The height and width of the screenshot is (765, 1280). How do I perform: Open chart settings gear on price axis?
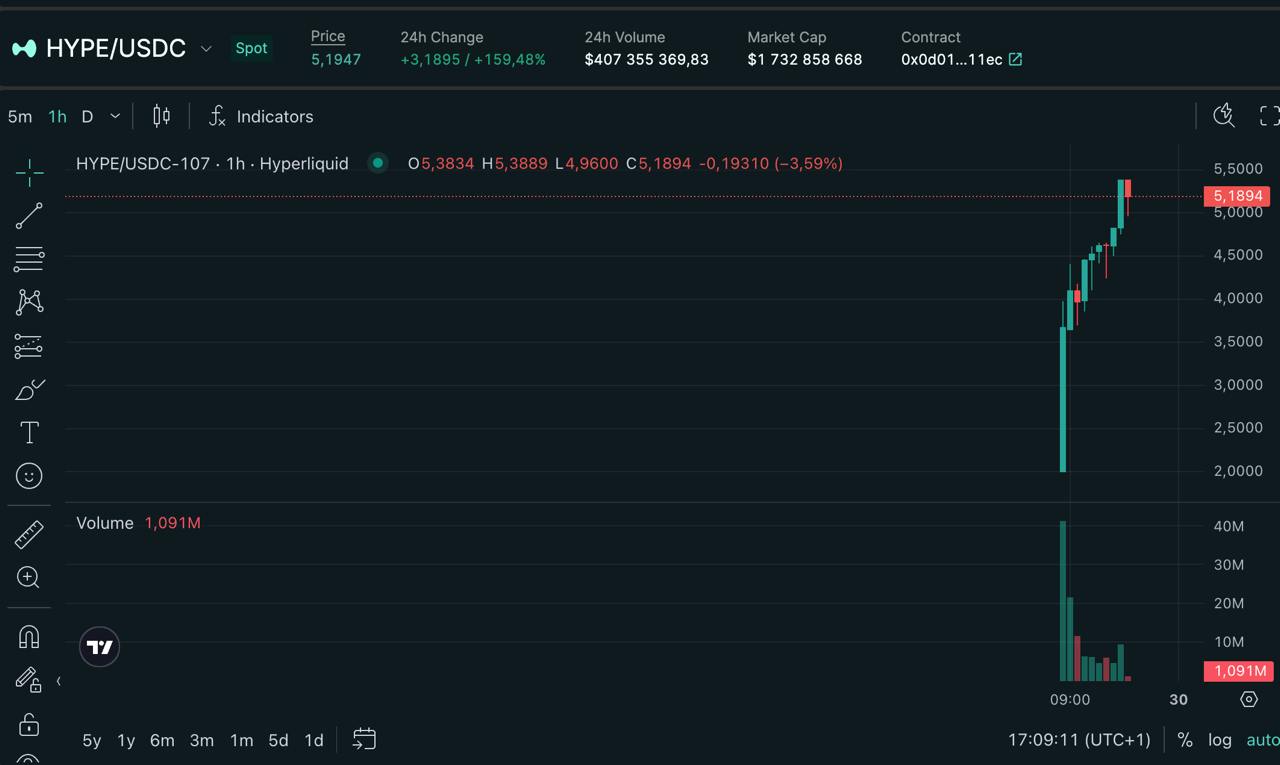tap(1249, 699)
